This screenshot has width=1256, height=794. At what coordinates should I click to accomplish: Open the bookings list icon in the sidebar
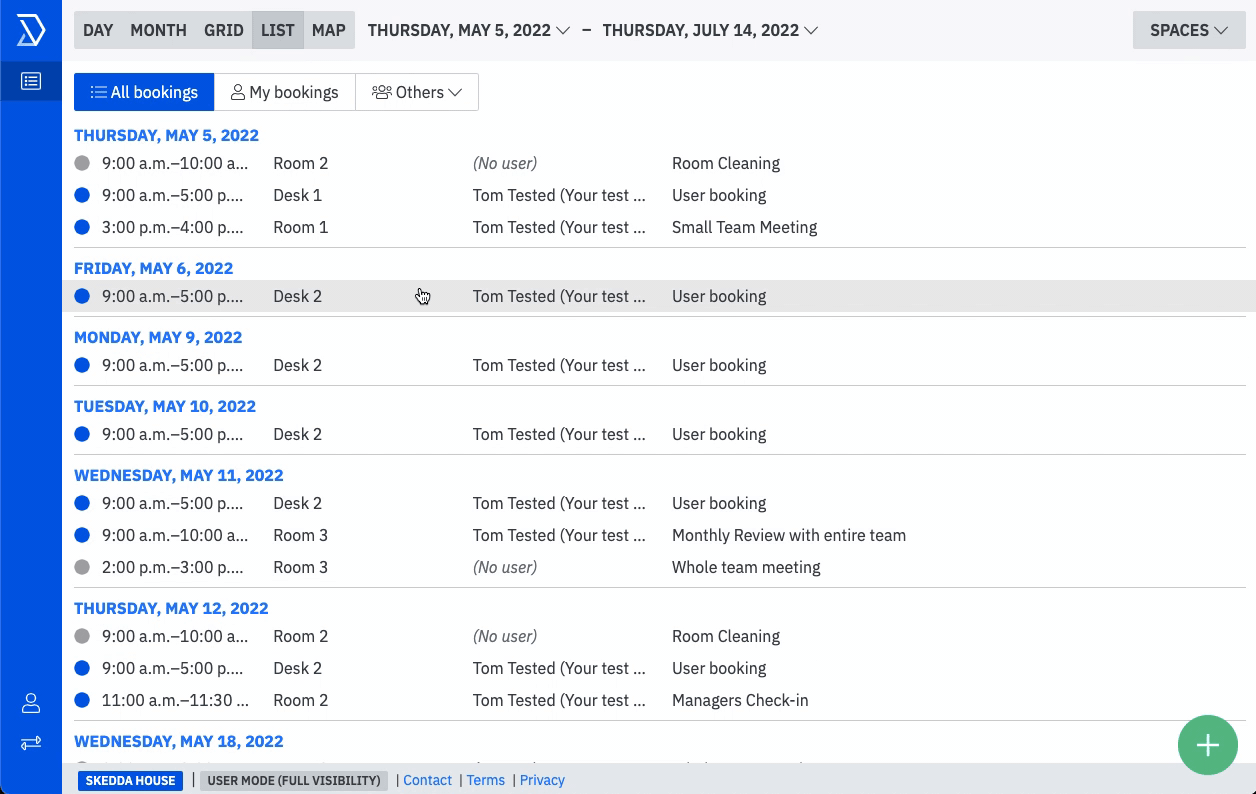(30, 80)
